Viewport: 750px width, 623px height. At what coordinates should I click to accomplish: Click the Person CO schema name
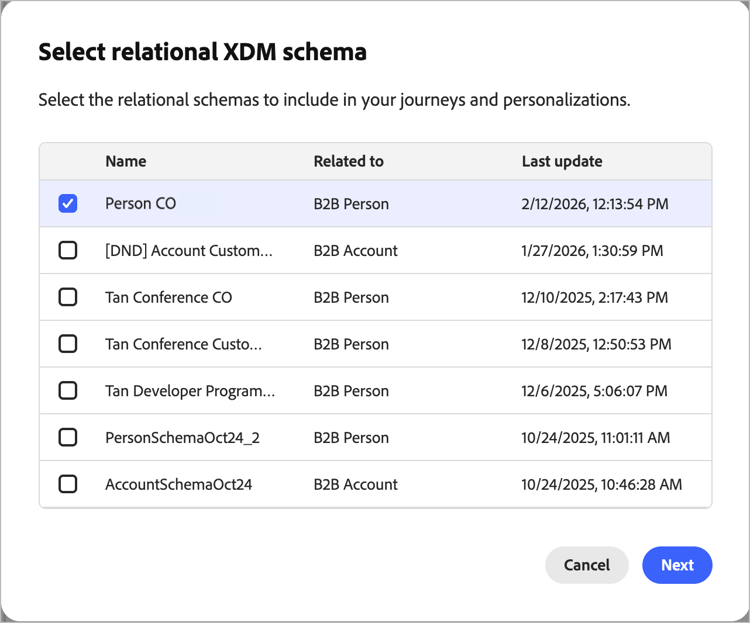point(141,204)
